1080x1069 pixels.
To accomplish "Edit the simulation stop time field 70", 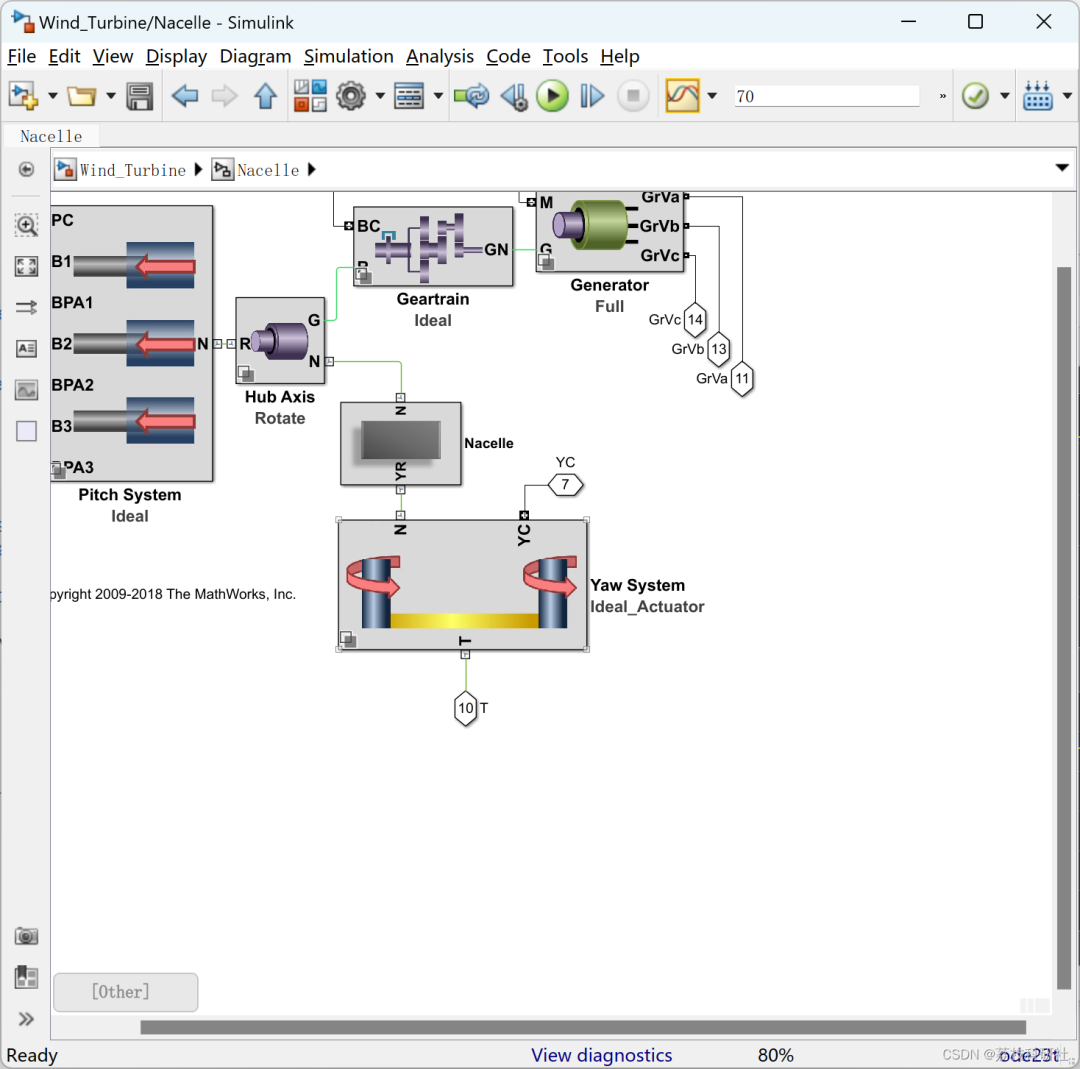I will point(827,96).
